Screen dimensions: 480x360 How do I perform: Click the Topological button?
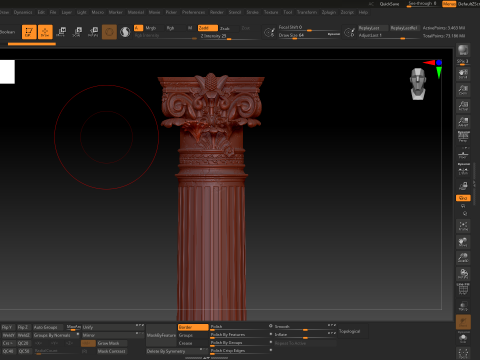click(x=352, y=331)
